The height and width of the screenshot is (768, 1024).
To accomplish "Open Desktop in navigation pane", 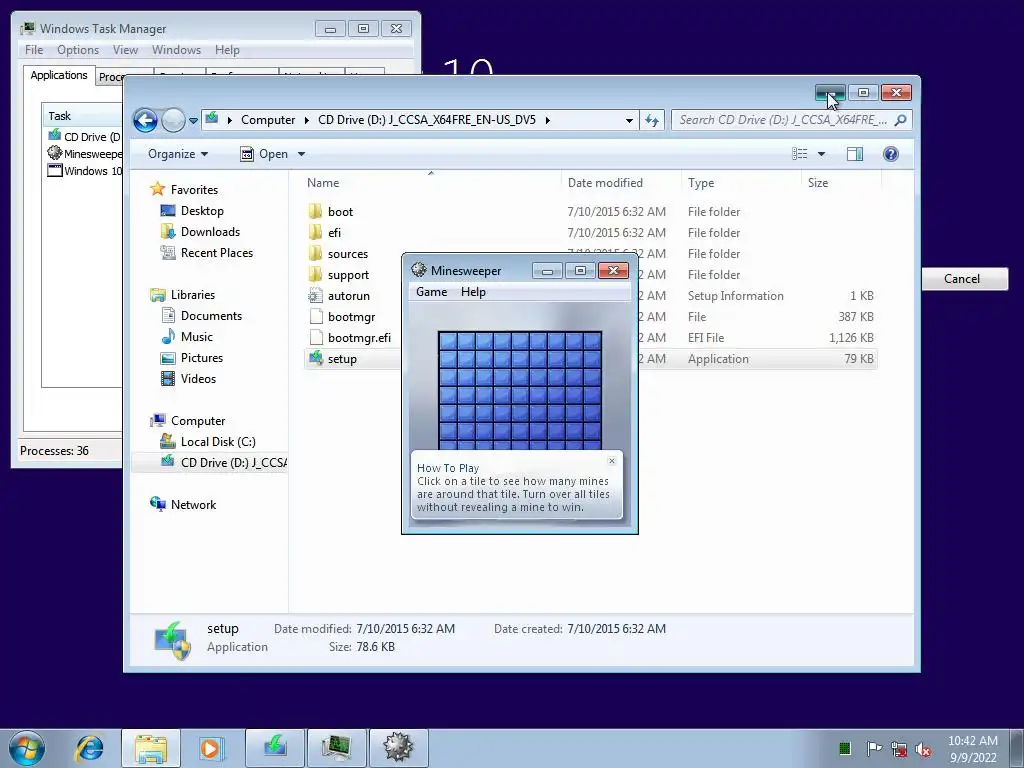I will pos(202,211).
